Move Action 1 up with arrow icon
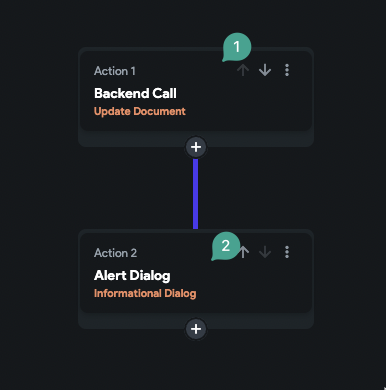The width and height of the screenshot is (386, 390). pyautogui.click(x=243, y=70)
